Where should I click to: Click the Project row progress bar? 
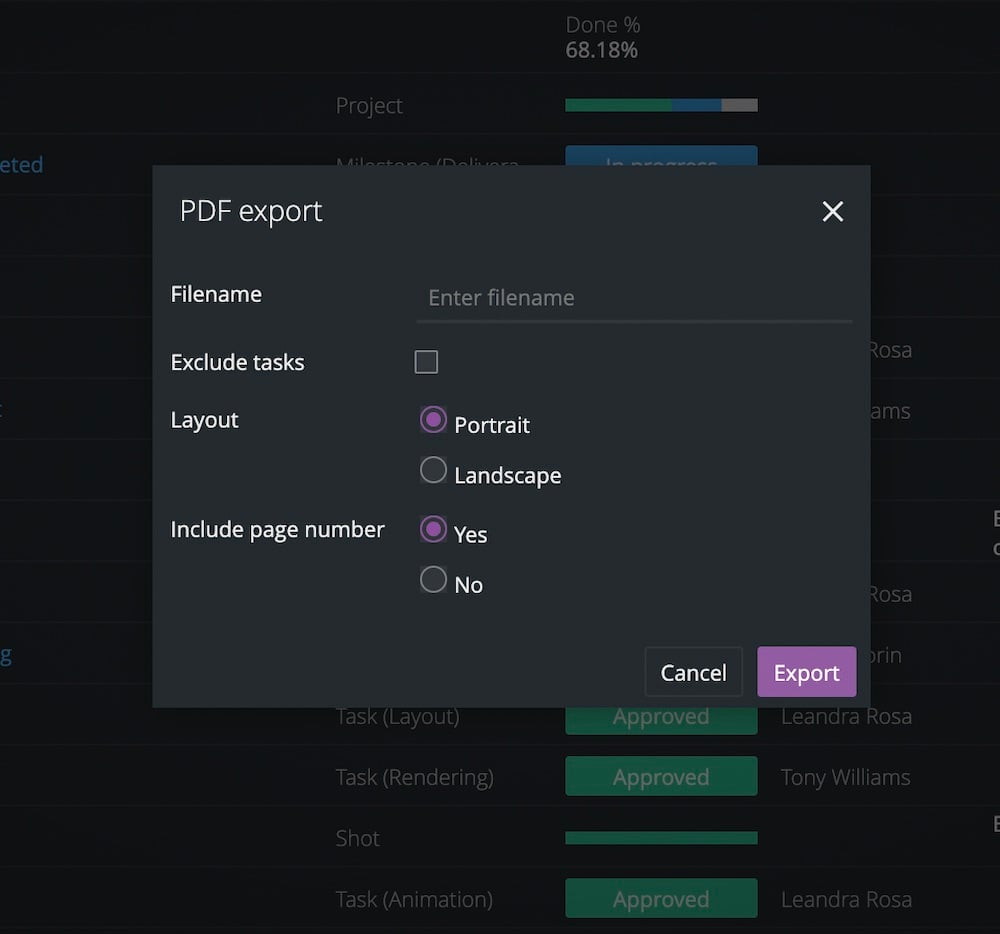(x=661, y=105)
